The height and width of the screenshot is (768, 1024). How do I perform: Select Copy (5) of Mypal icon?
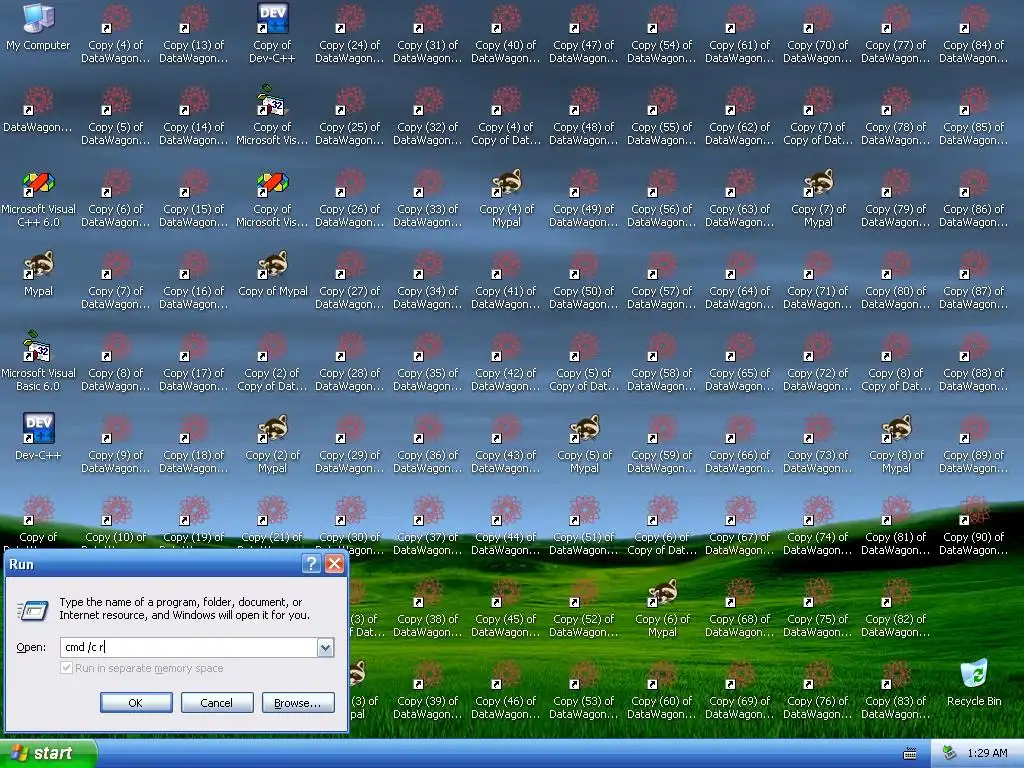point(584,444)
